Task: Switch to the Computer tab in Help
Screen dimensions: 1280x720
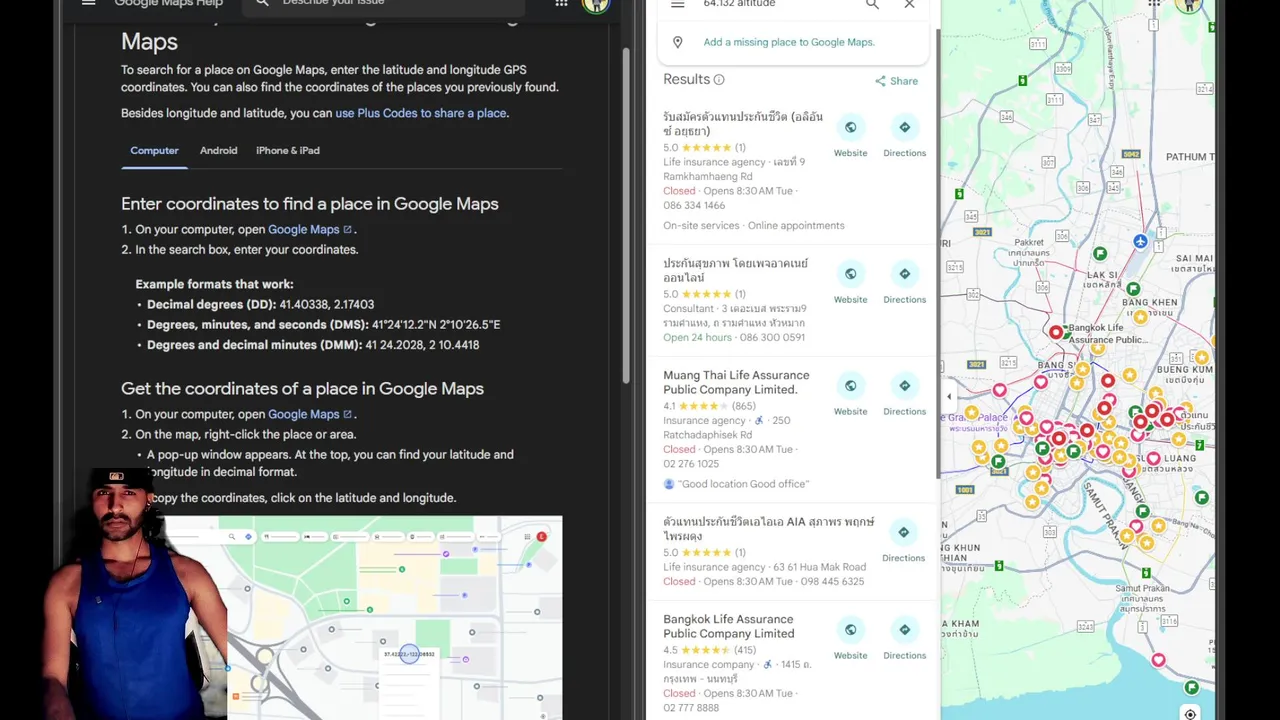Action: tap(154, 151)
